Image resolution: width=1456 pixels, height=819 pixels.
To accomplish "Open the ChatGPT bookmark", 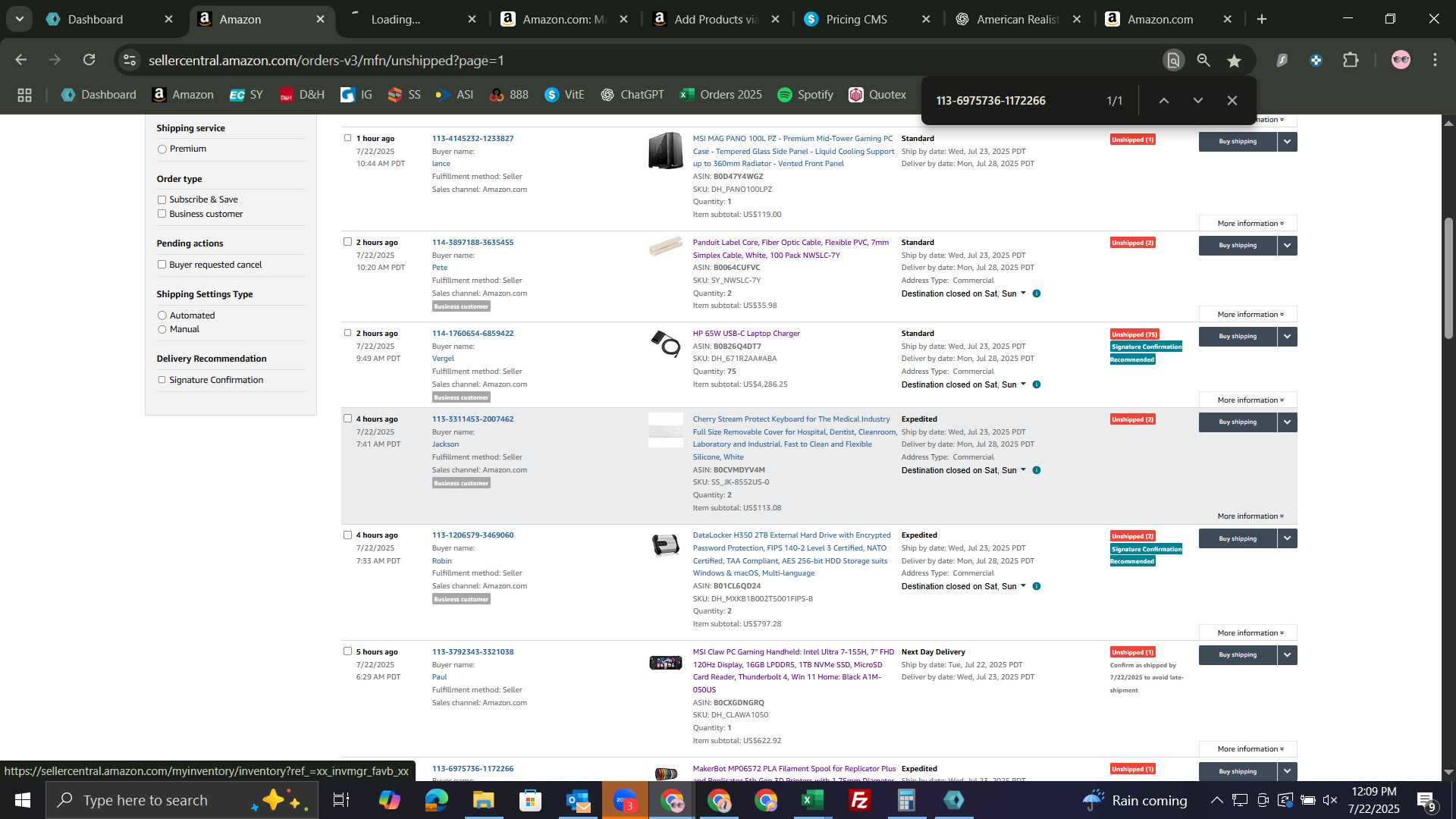I will [632, 95].
